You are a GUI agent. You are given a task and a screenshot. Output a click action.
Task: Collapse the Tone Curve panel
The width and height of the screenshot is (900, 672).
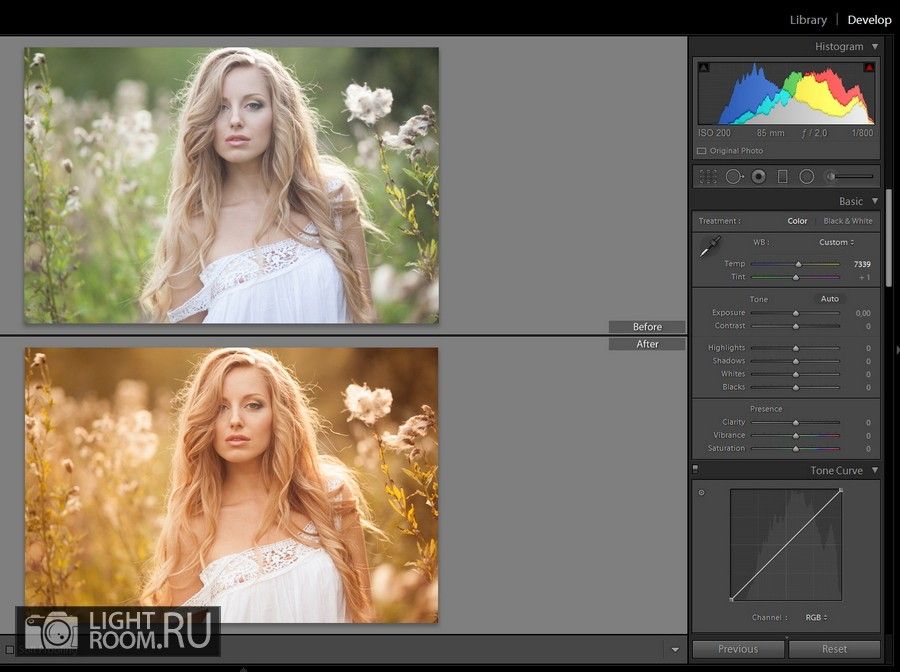tap(875, 470)
